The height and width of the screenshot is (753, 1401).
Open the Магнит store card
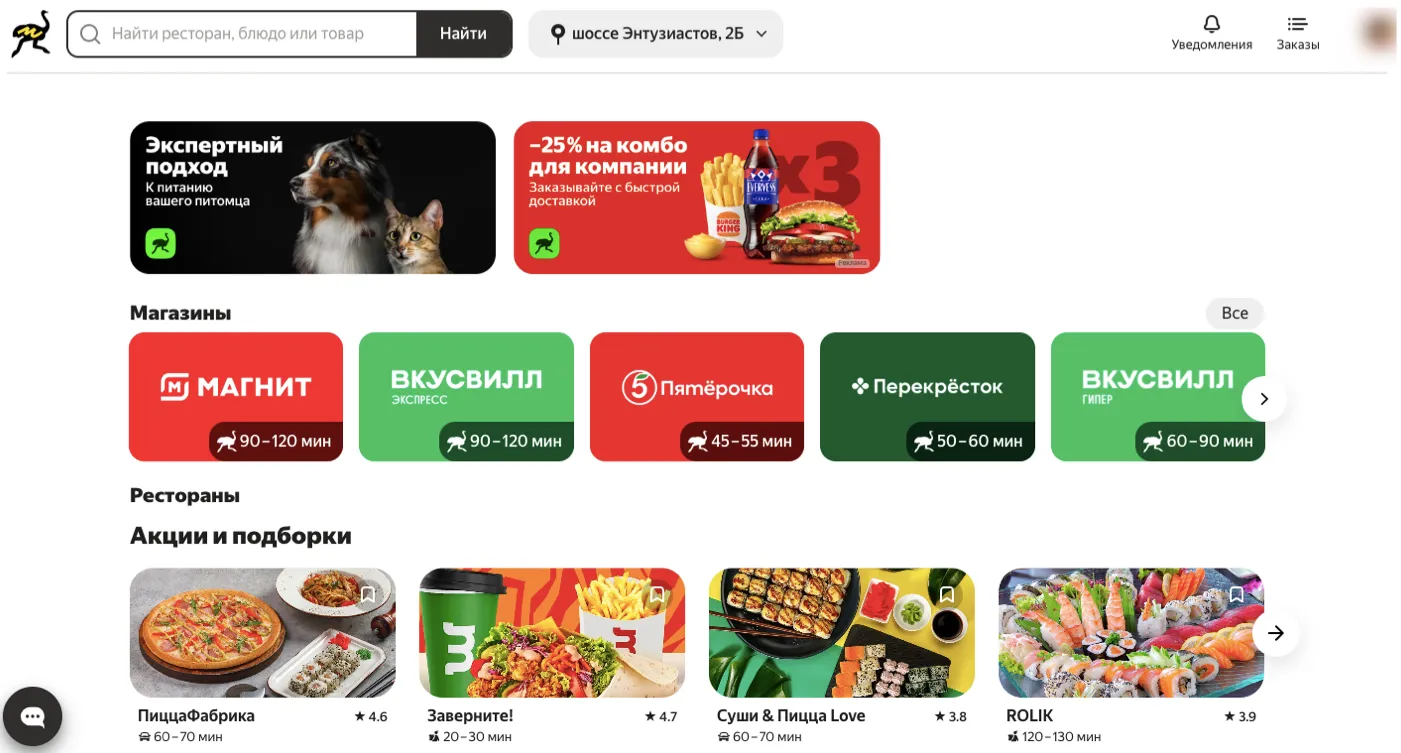tap(236, 397)
